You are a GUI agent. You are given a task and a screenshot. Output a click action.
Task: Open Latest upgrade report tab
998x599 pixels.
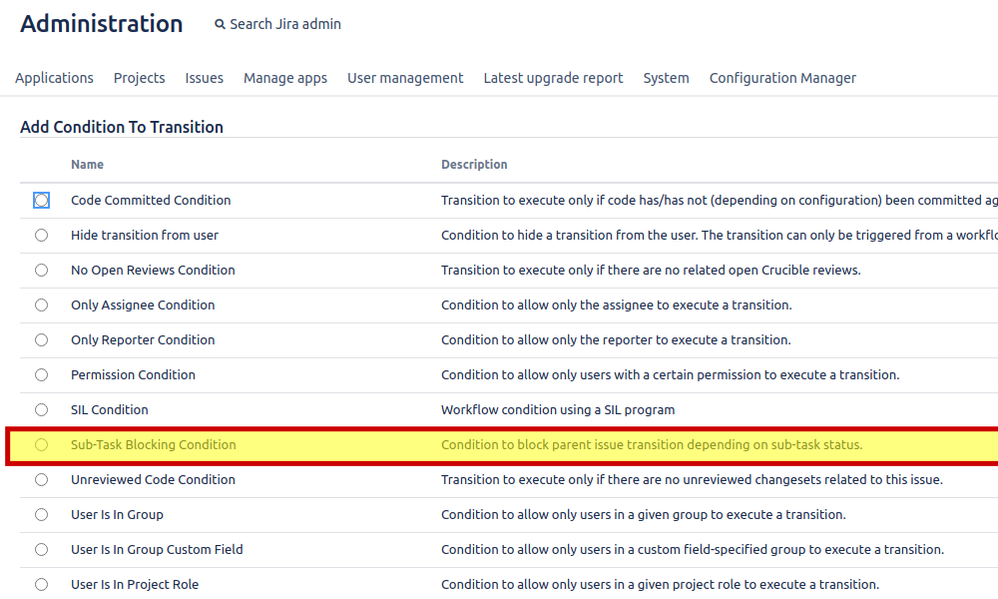(x=553, y=78)
